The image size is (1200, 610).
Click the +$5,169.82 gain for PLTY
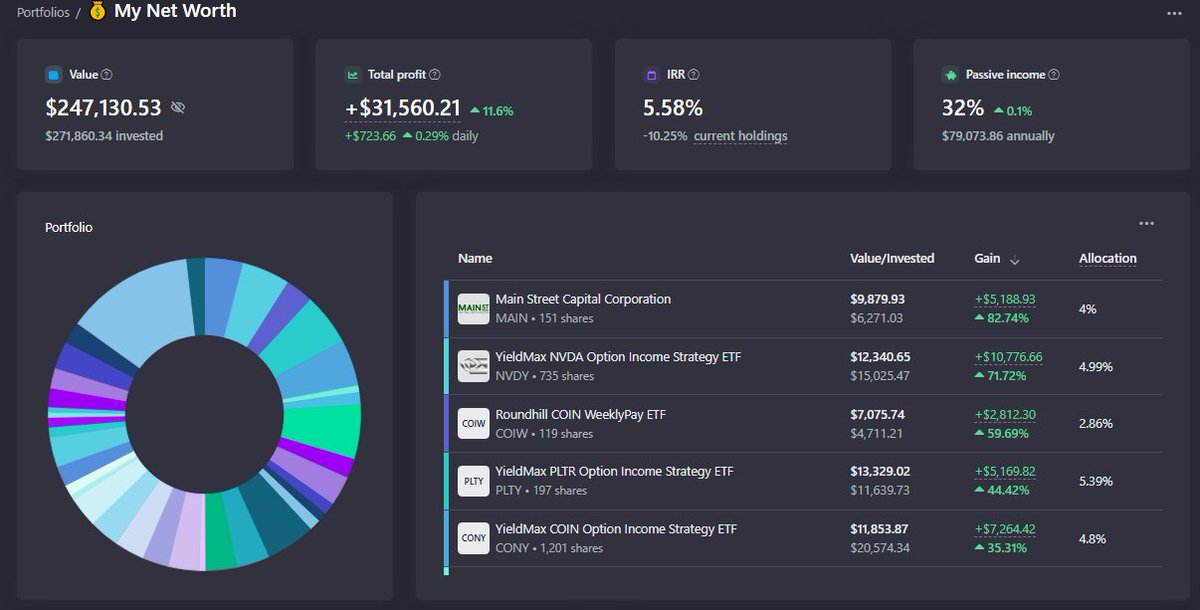pos(1005,471)
